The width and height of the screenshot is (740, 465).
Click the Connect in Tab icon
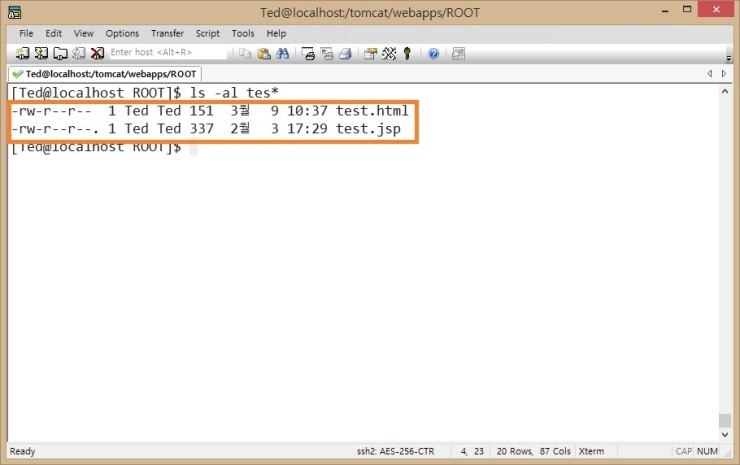[60, 53]
